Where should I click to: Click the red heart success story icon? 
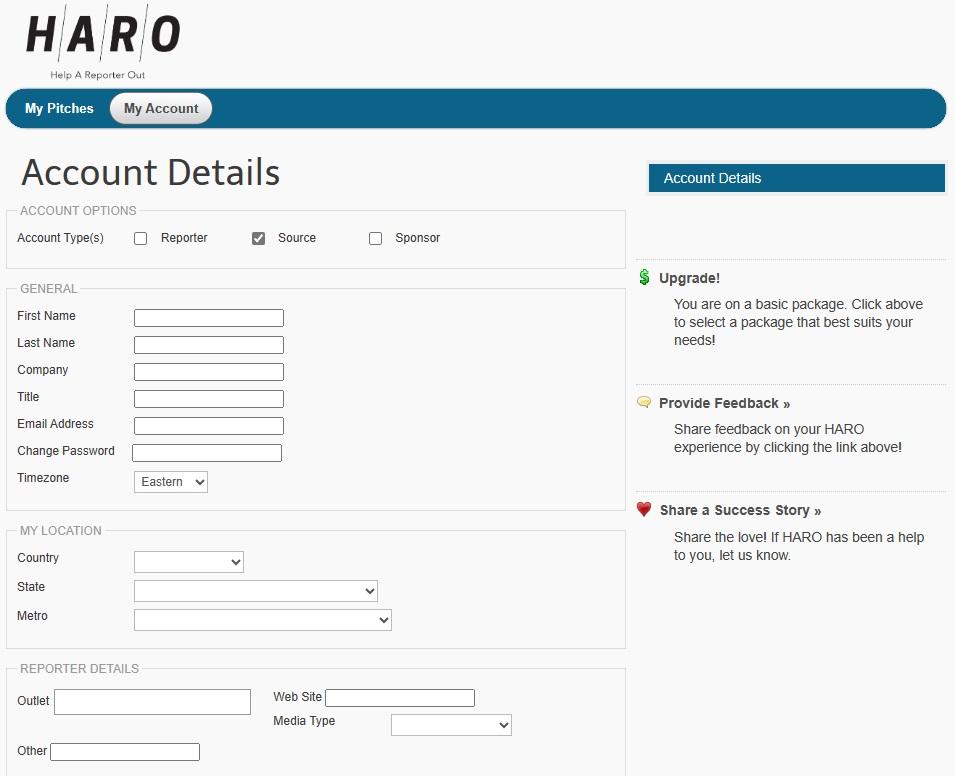point(644,510)
